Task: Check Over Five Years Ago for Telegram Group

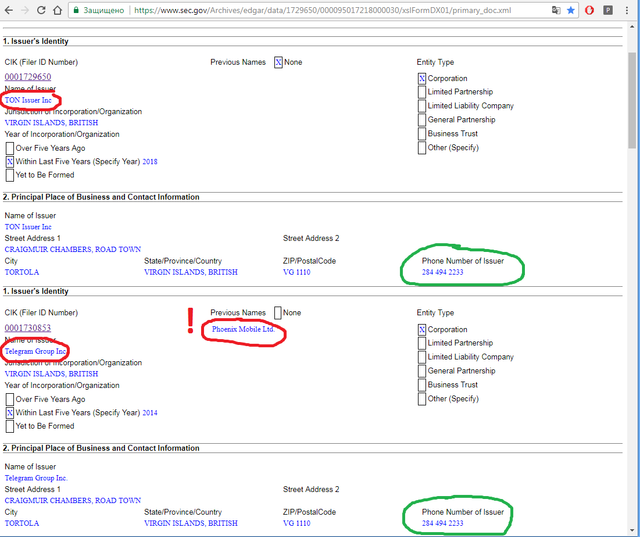Action: [x=10, y=399]
